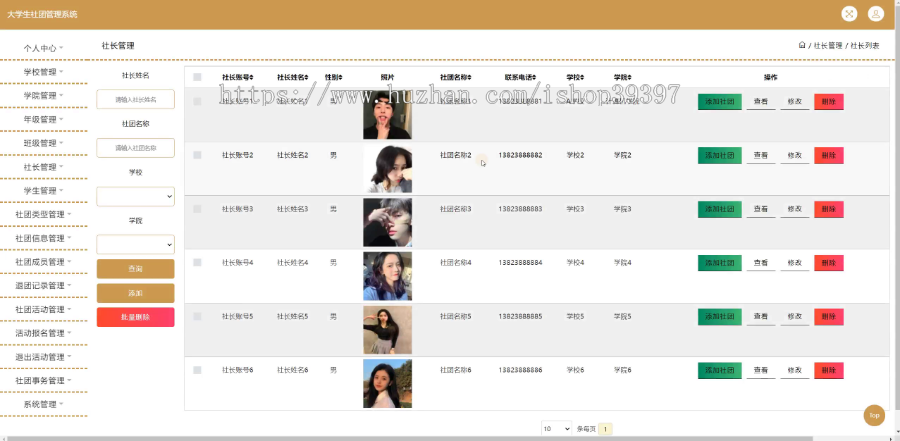The image size is (900, 441).
Task: Click 查看 for 社长账号3
Action: coord(761,210)
